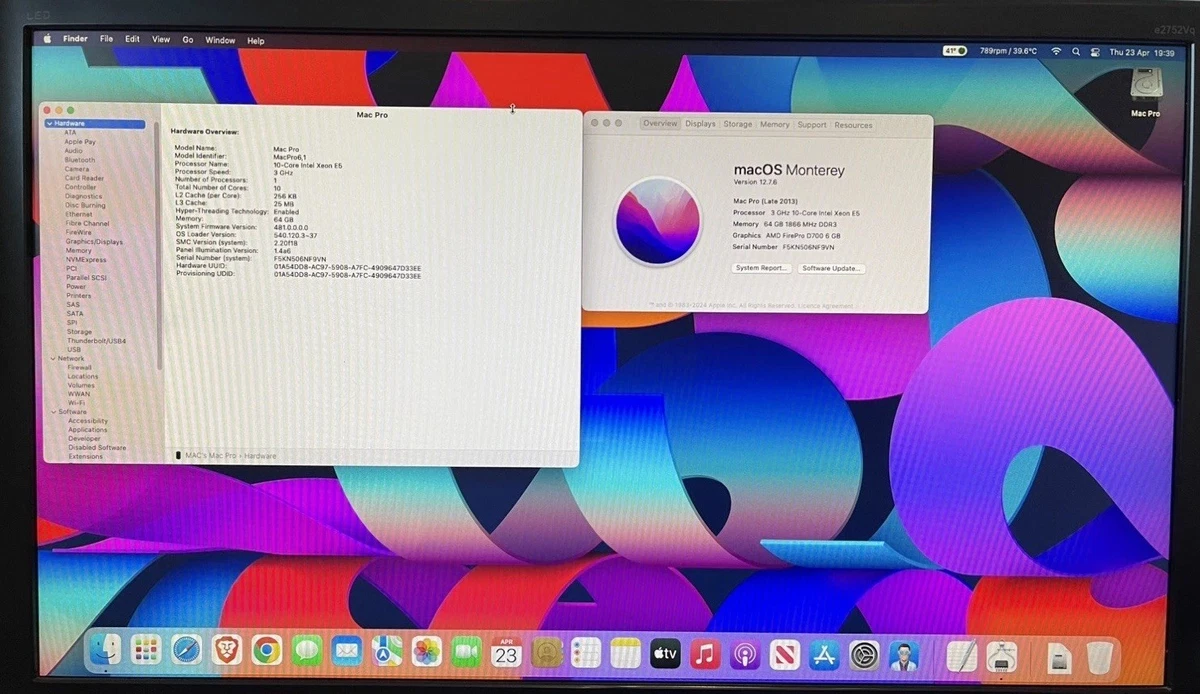Switch to the Resources tab
Viewport: 1200px width, 694px height.
coord(853,125)
